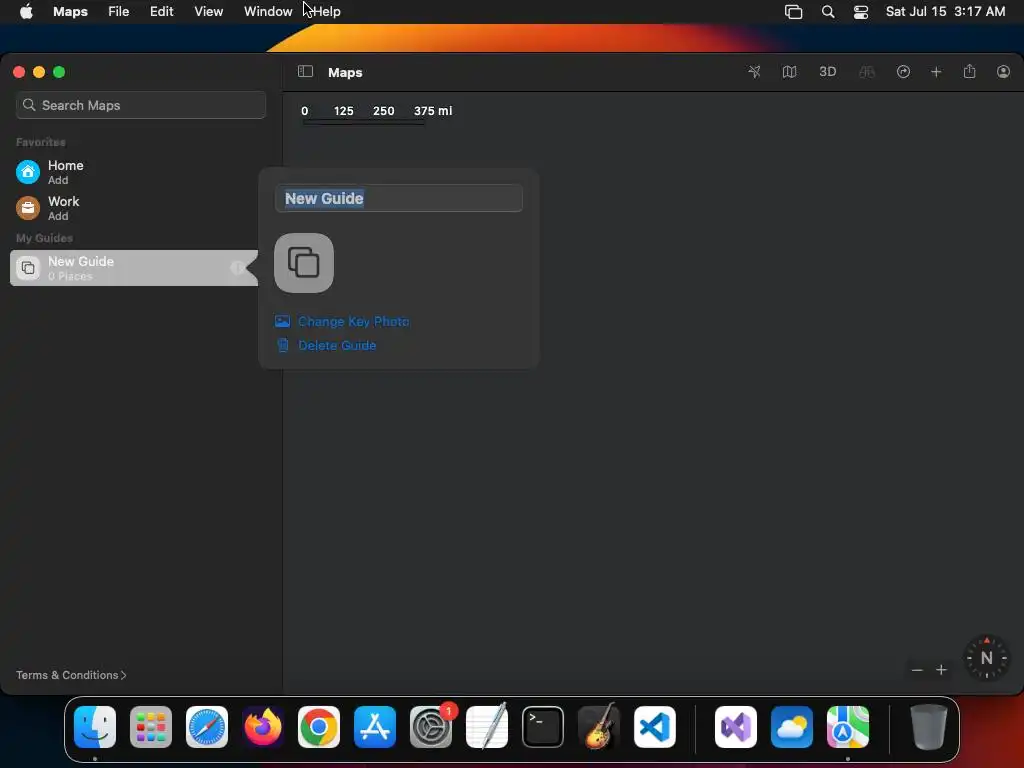Open System Settings from the Dock
Screen dimensions: 1024x768
coord(431,727)
